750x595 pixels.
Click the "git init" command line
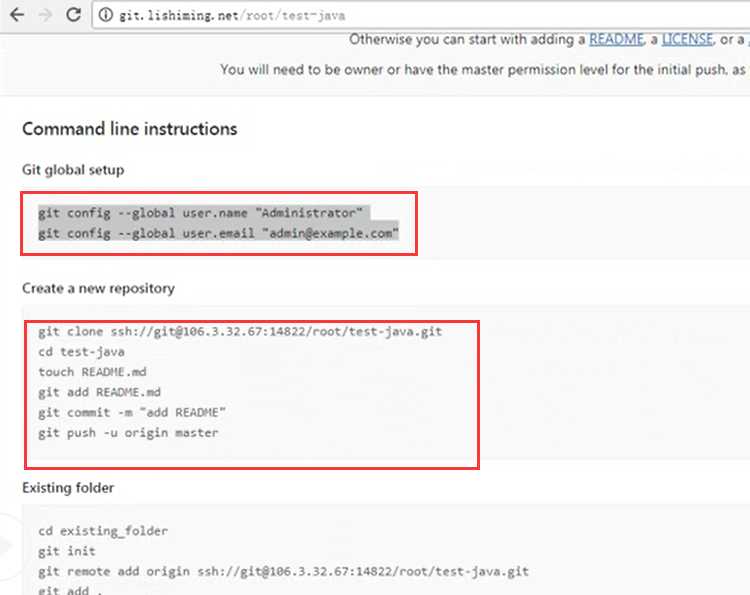pyautogui.click(x=66, y=551)
